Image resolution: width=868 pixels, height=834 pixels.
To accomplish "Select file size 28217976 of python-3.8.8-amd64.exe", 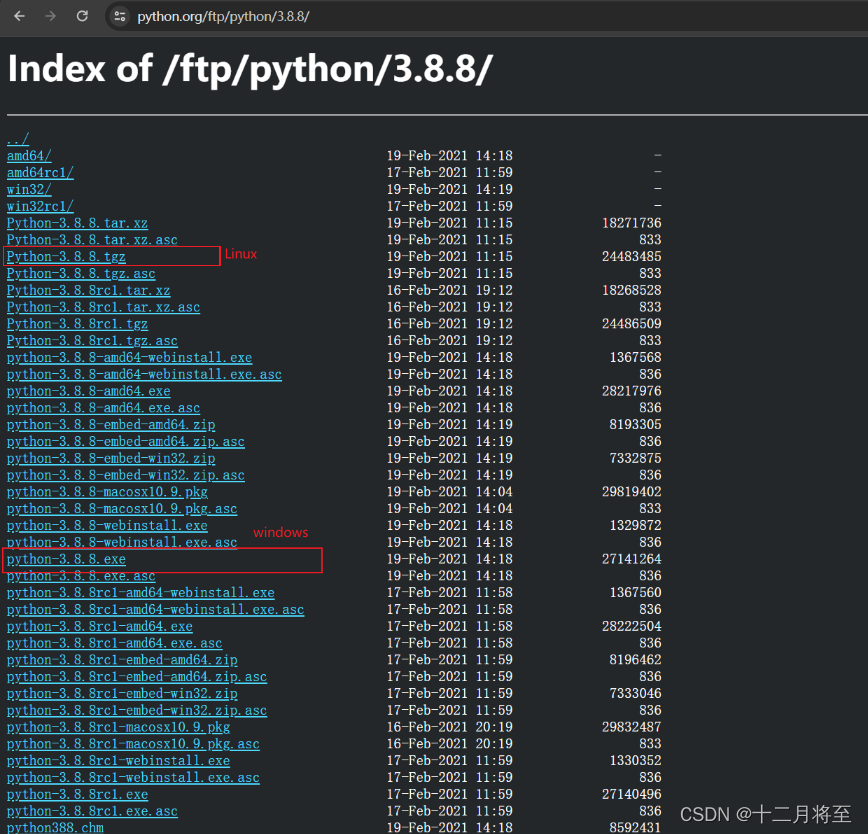I will point(632,391).
